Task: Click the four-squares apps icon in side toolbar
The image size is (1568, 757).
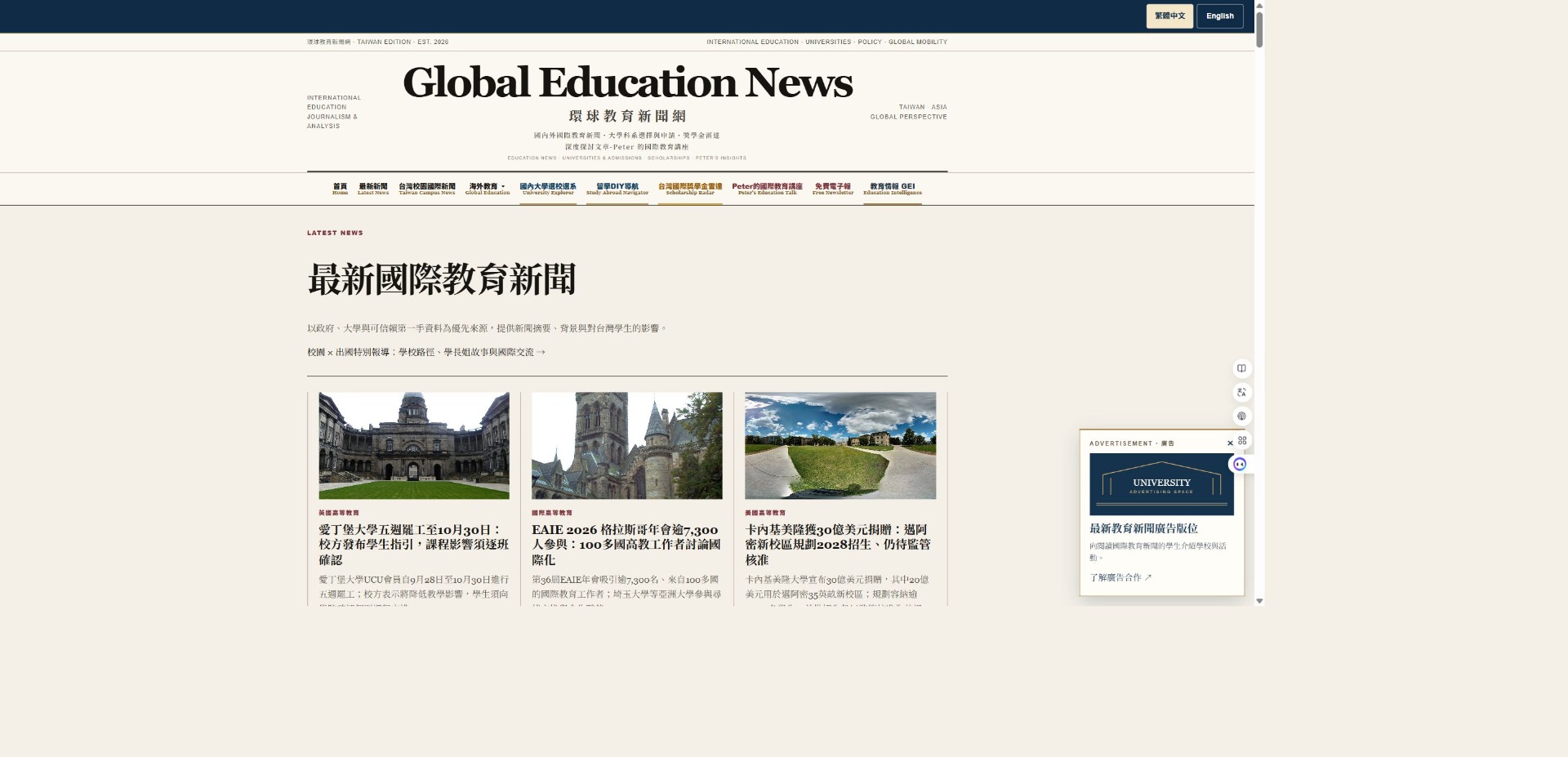Action: (1242, 440)
